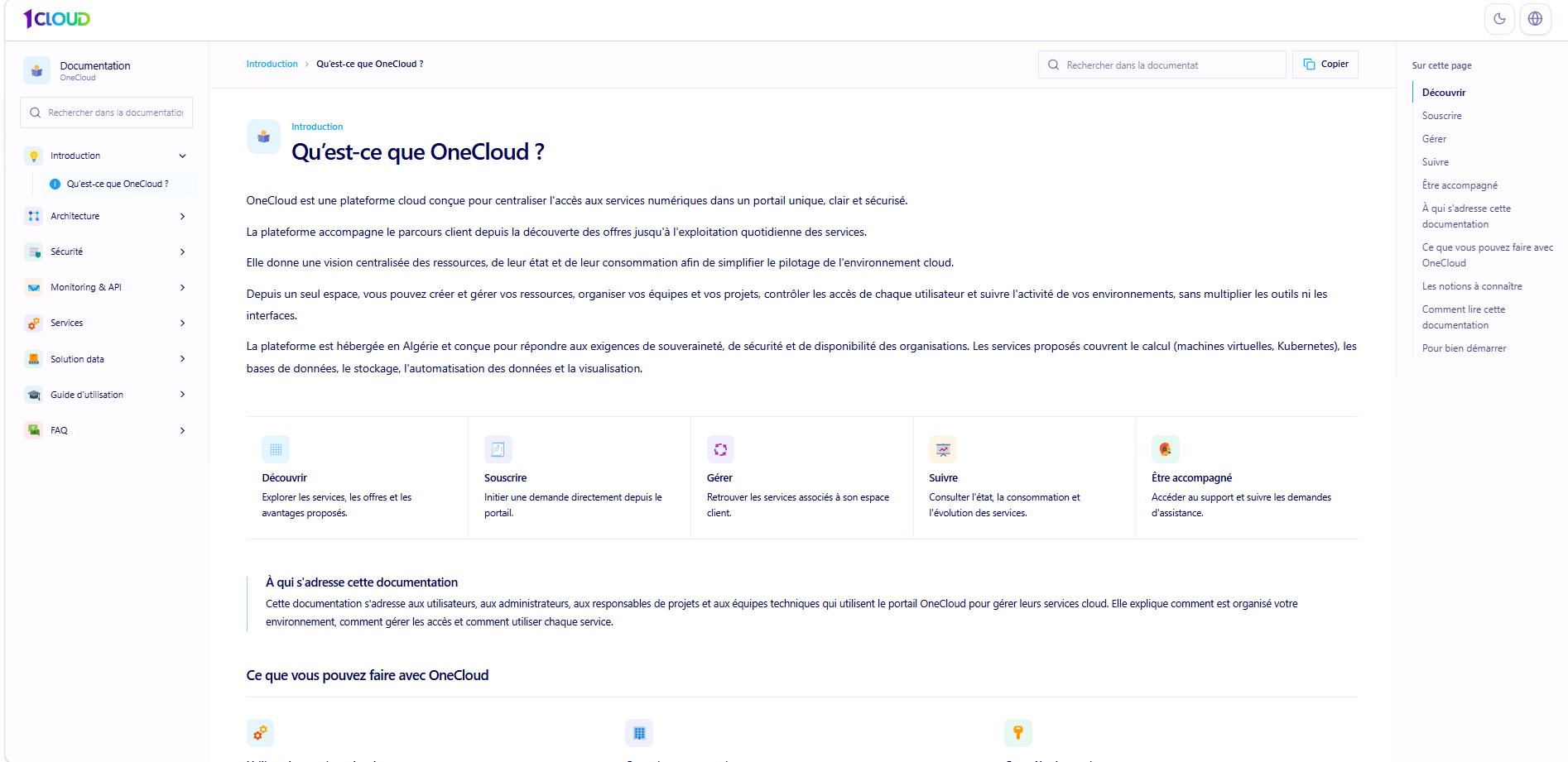Viewport: 1568px width, 762px height.
Task: Click the Introduction link above the title
Action: click(x=317, y=127)
